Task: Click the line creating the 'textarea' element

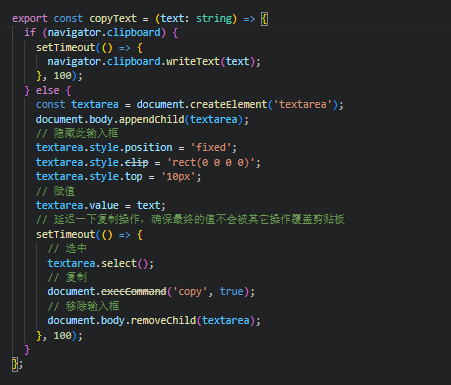Action: point(189,105)
